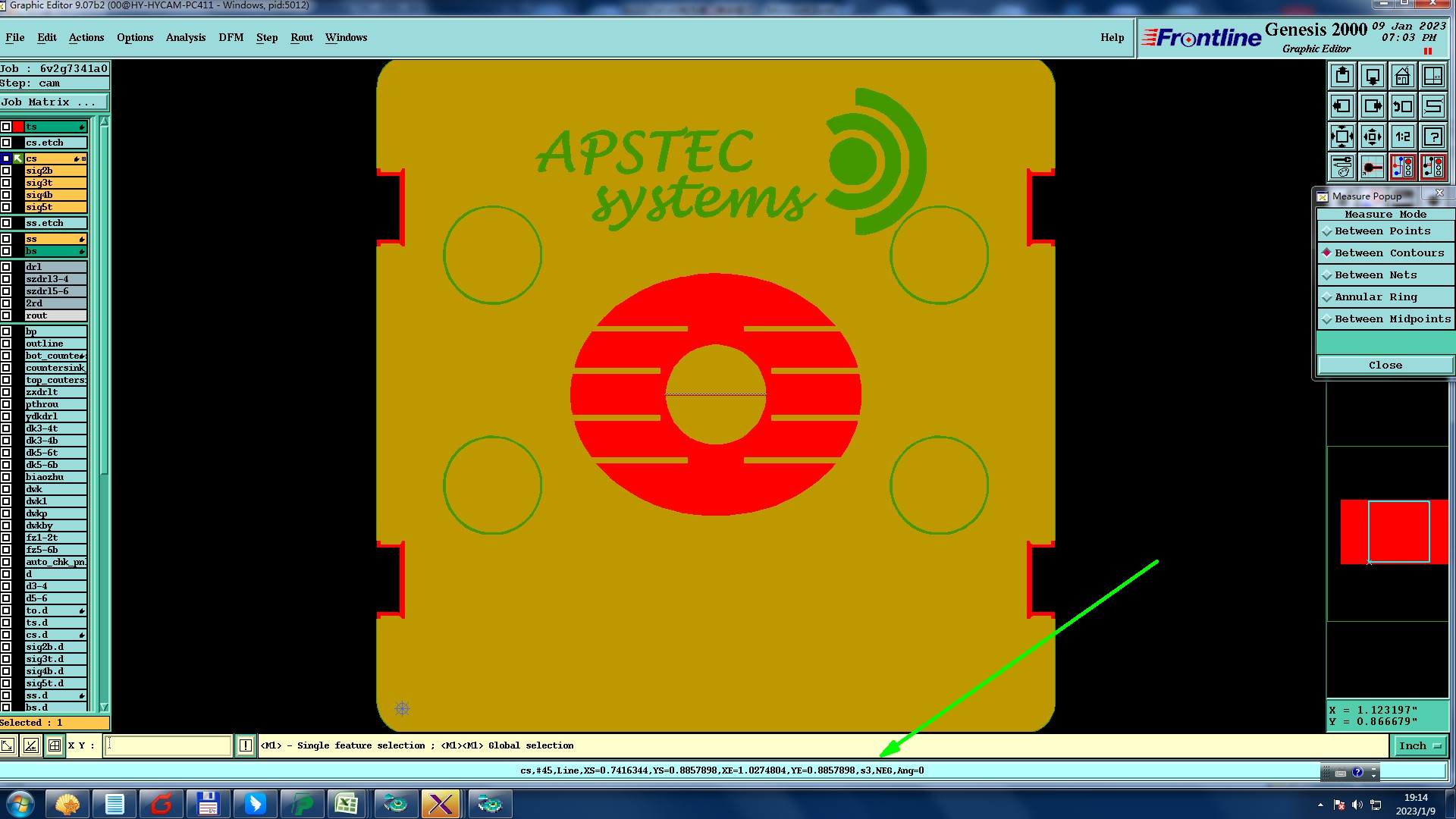Click the X Y coordinate input field
This screenshot has height=819, width=1456.
pyautogui.click(x=168, y=745)
